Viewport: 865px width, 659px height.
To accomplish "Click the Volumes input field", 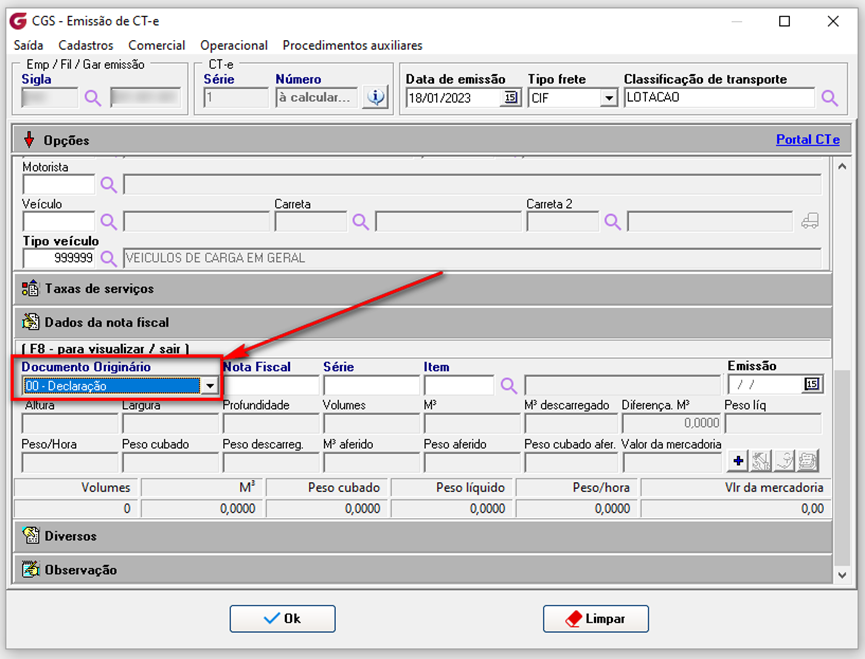I will coord(371,424).
